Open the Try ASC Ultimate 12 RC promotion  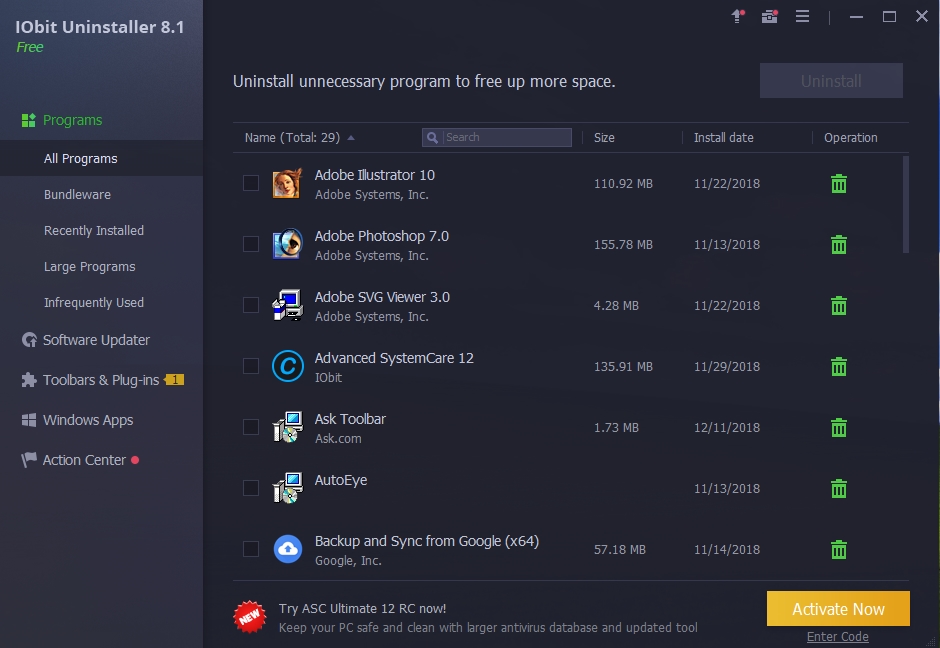[362, 608]
